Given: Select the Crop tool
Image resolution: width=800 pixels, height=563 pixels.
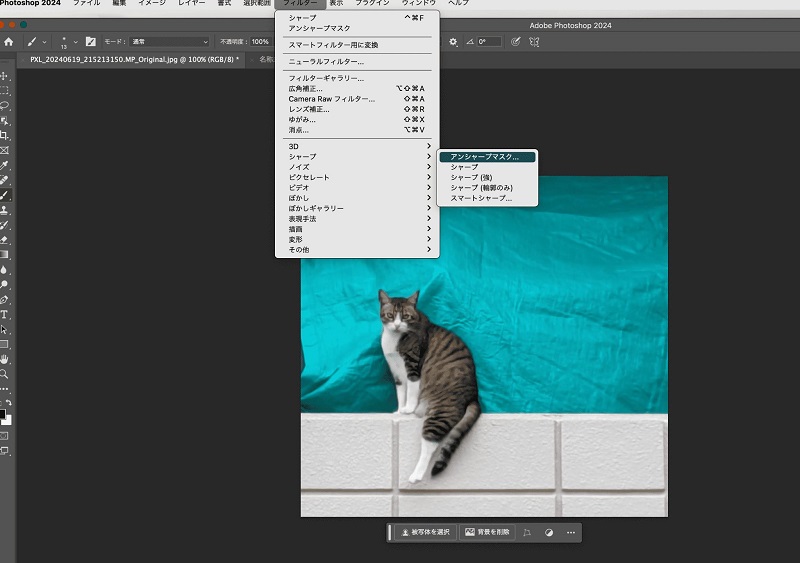Looking at the screenshot, I should pyautogui.click(x=5, y=135).
